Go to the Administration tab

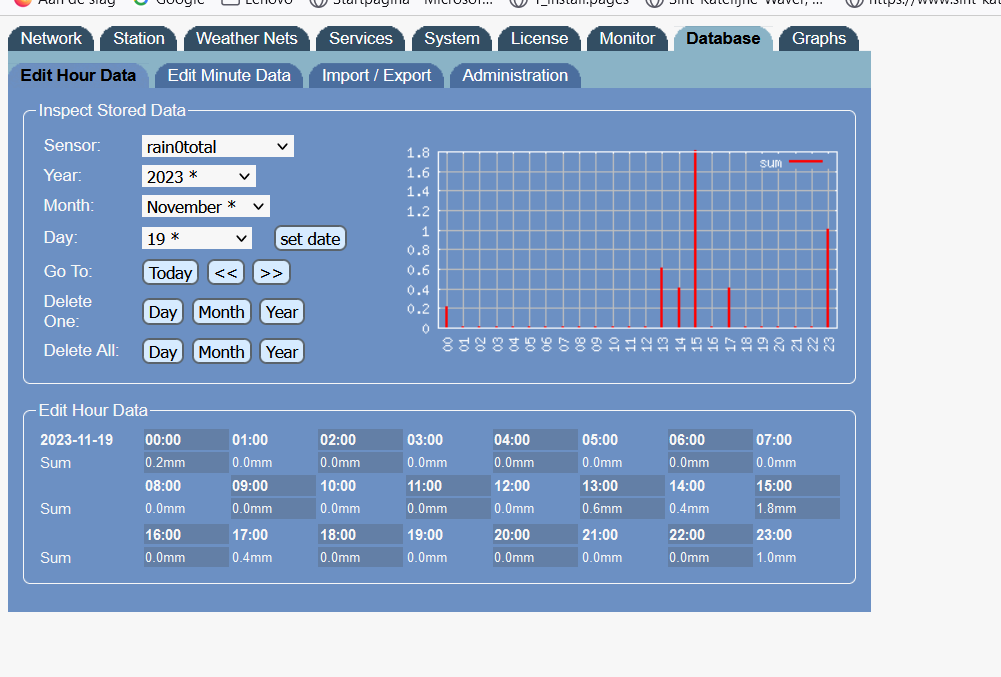point(515,75)
